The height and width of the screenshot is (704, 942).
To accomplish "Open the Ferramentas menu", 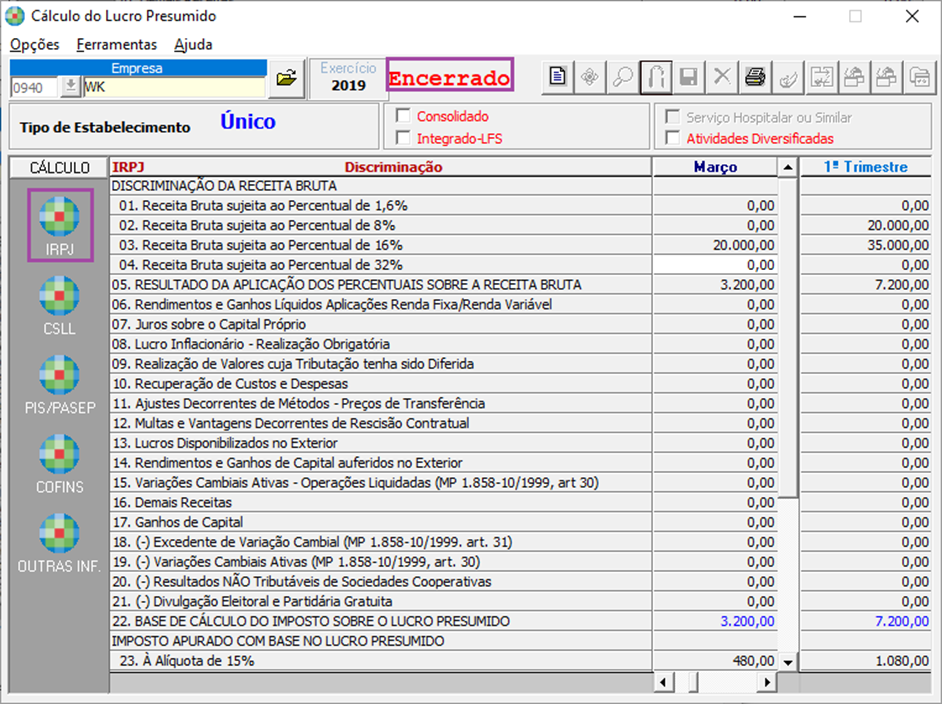I will coord(117,44).
